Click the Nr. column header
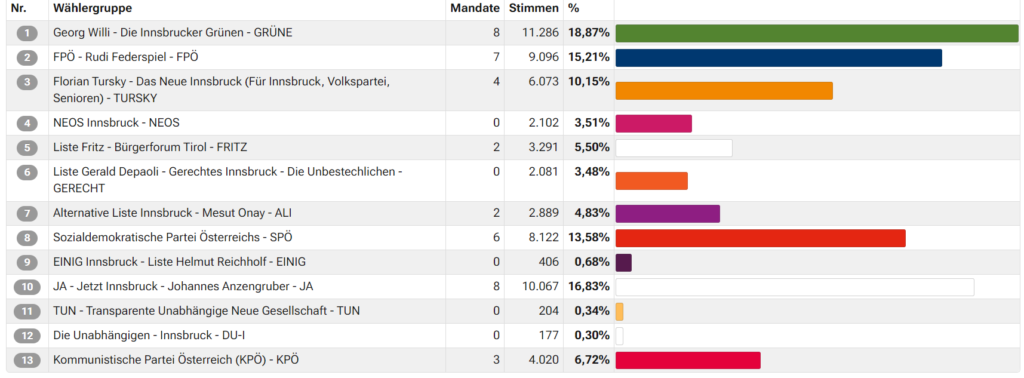The width and height of the screenshot is (1024, 378). (x=18, y=8)
